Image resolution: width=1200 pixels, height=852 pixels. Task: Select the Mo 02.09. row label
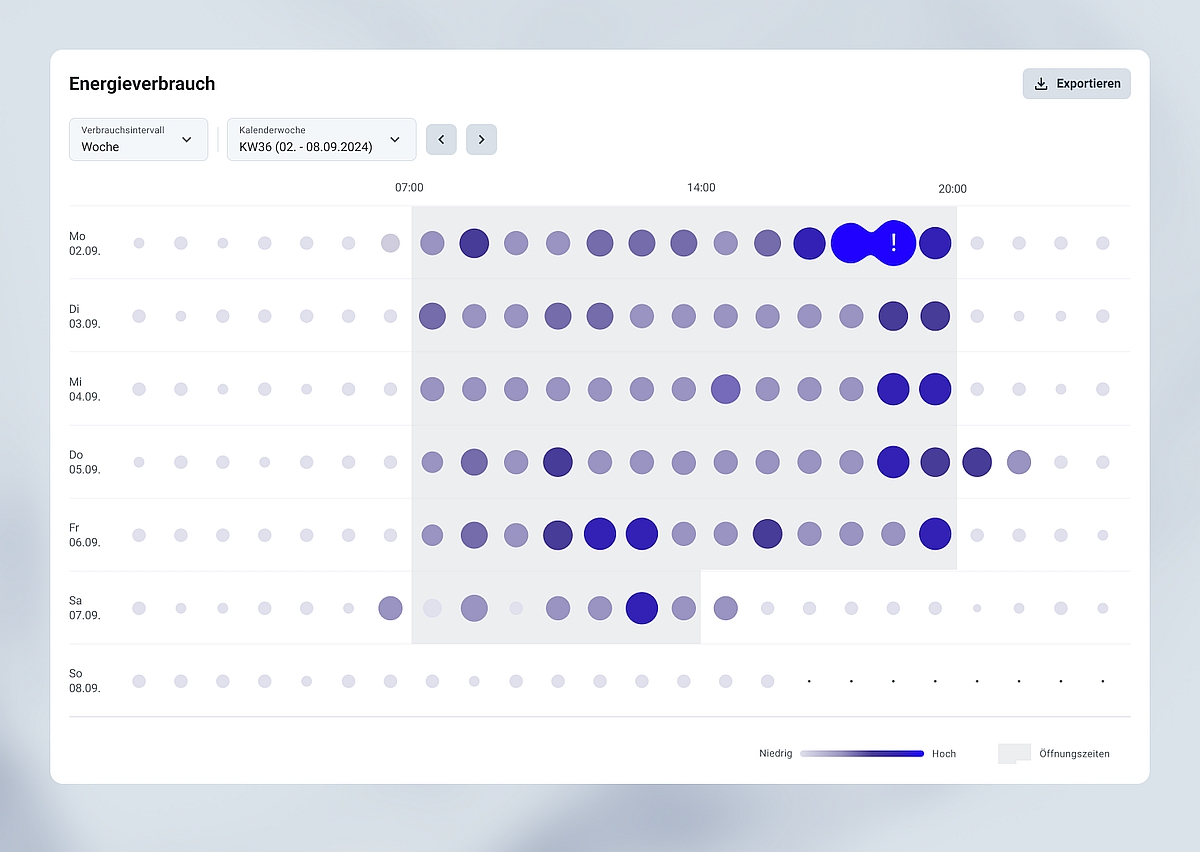pos(84,243)
